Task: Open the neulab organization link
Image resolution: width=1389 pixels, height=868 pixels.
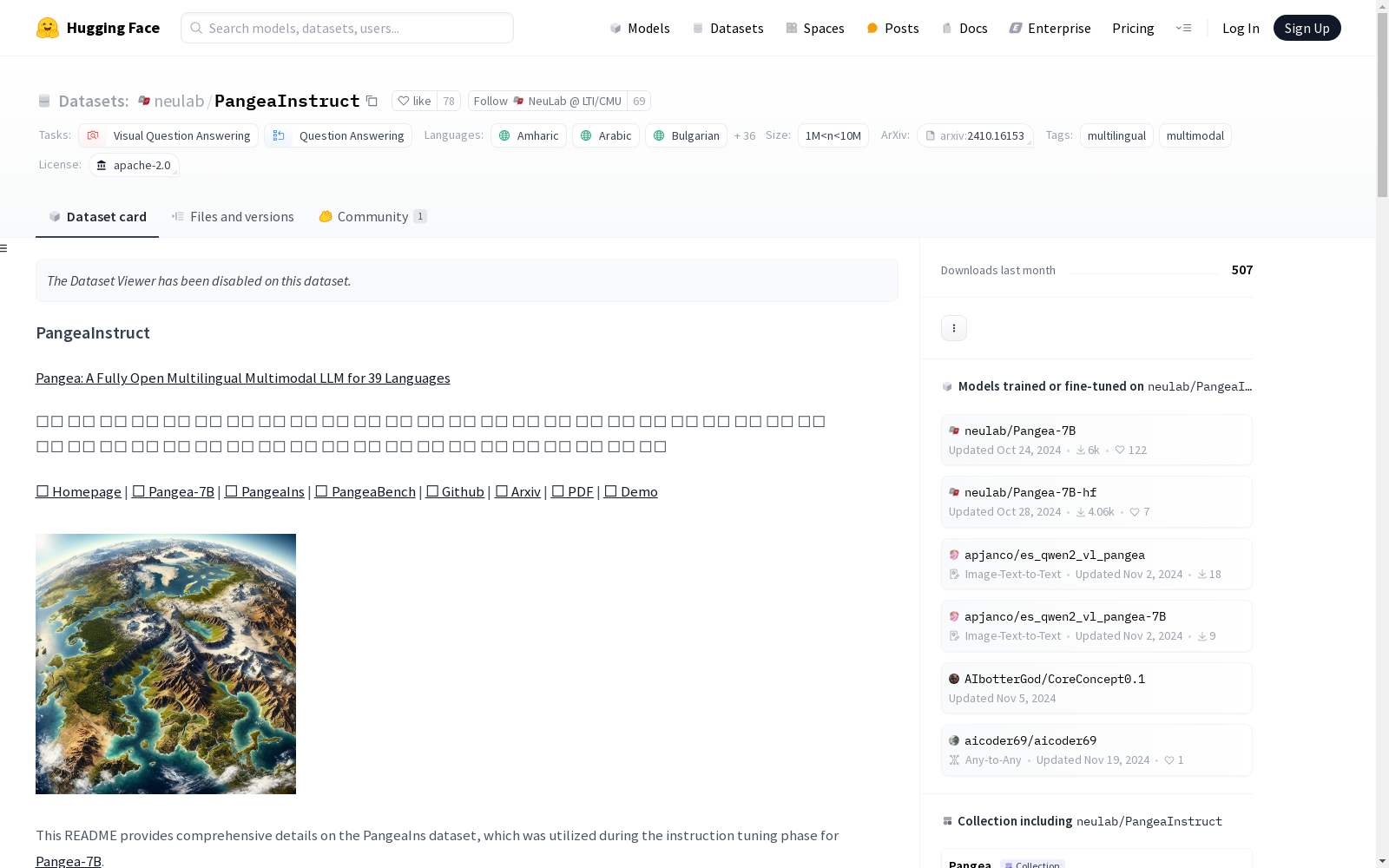Action: [179, 101]
